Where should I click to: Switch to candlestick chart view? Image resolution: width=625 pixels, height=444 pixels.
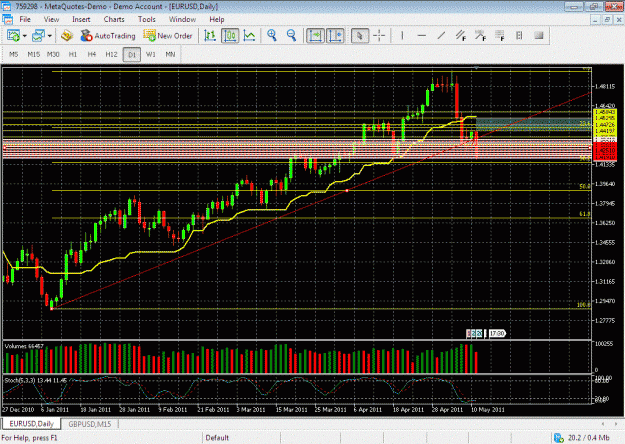point(230,36)
